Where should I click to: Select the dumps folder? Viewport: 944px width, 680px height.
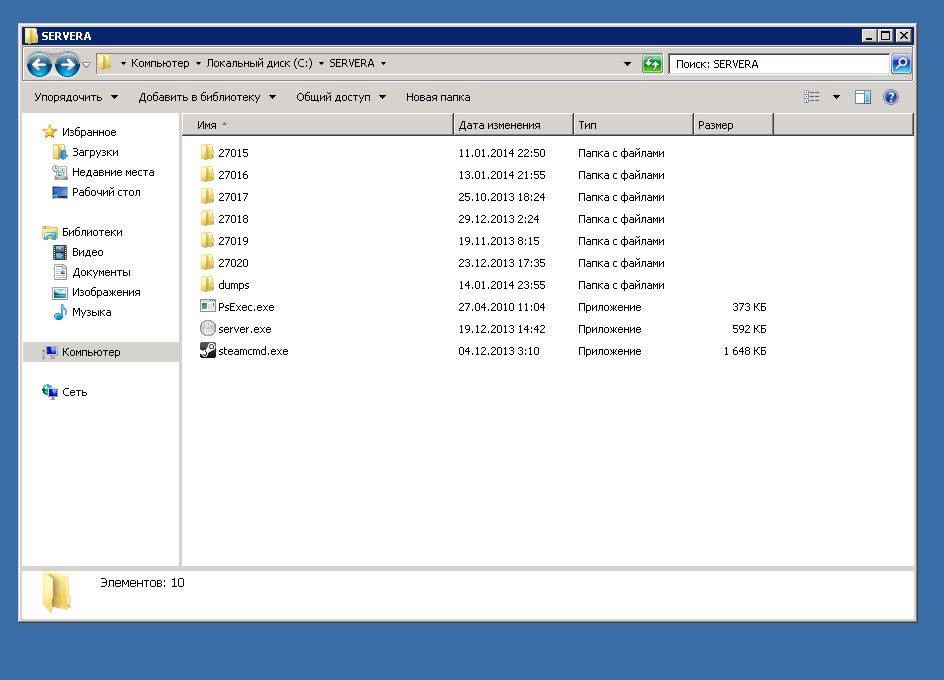click(x=233, y=285)
